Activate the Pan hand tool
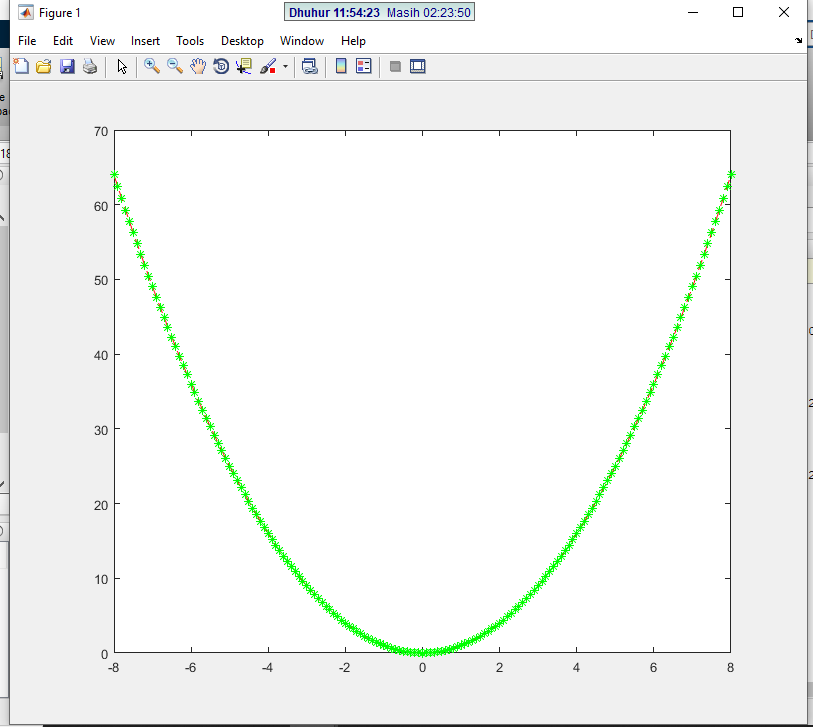The image size is (813, 727). point(197,66)
